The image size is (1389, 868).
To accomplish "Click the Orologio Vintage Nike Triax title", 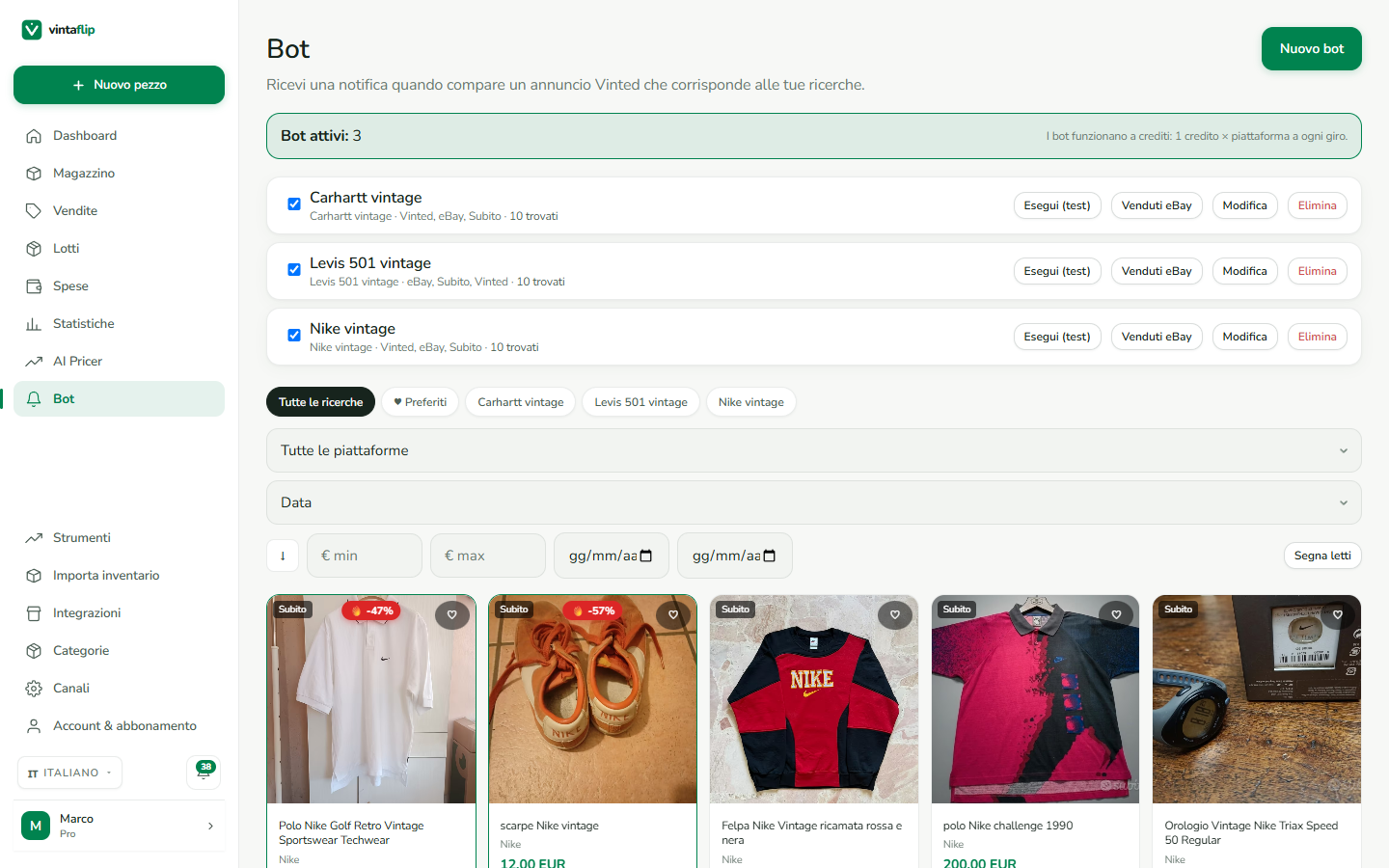I will click(x=1251, y=833).
